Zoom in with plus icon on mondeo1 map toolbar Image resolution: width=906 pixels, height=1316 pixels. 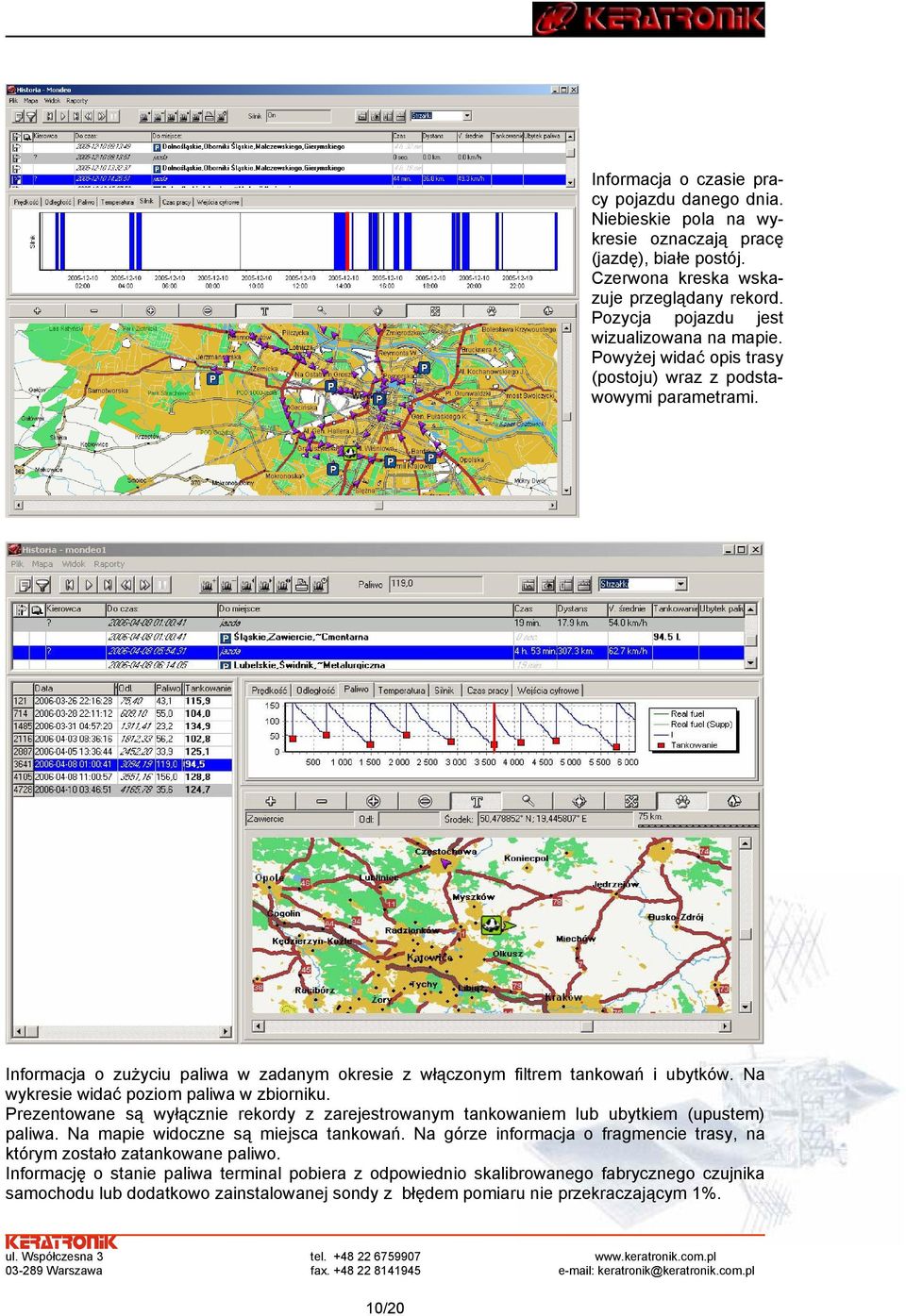click(x=271, y=801)
